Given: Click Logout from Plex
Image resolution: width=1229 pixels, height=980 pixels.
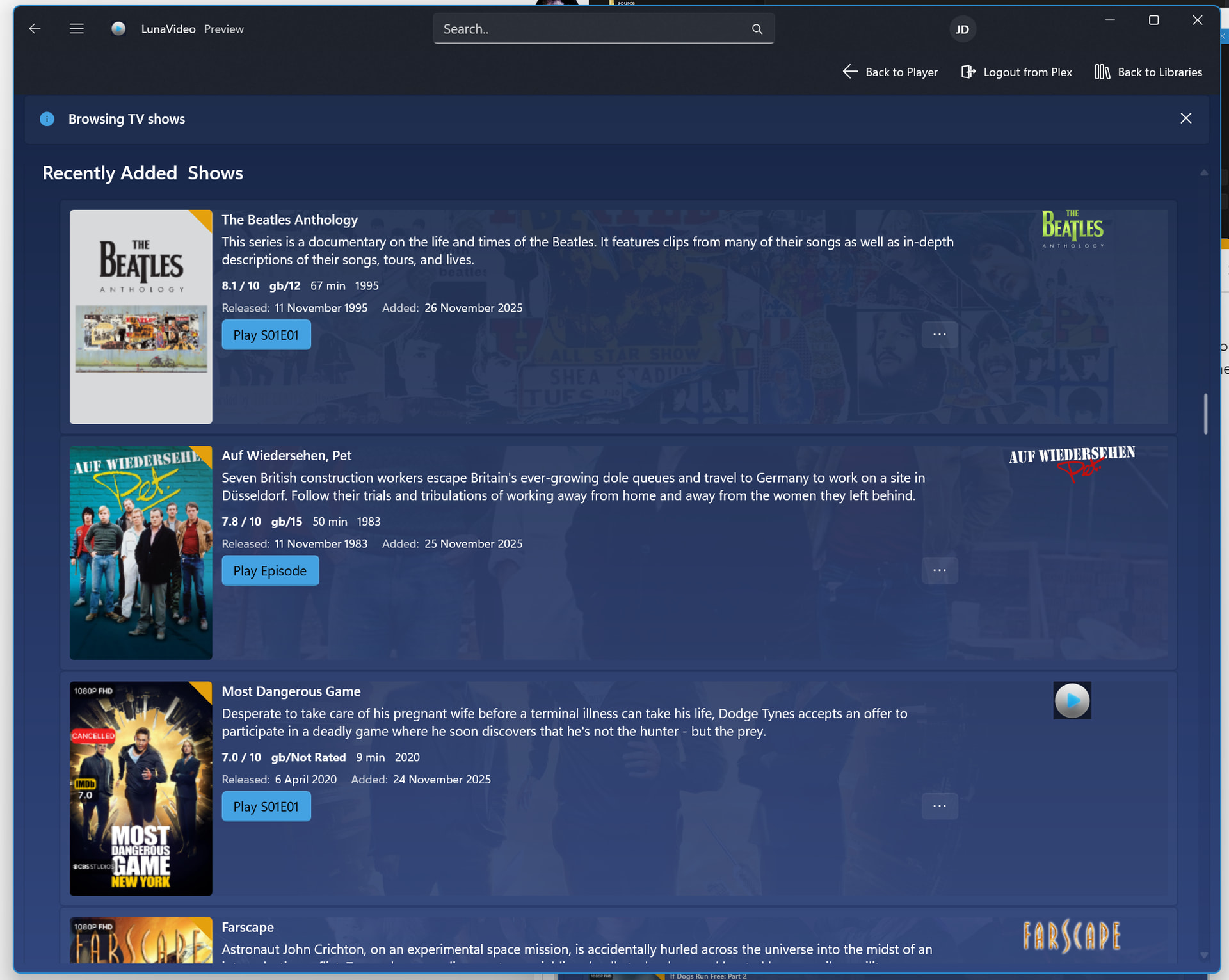Looking at the screenshot, I should (x=1016, y=72).
